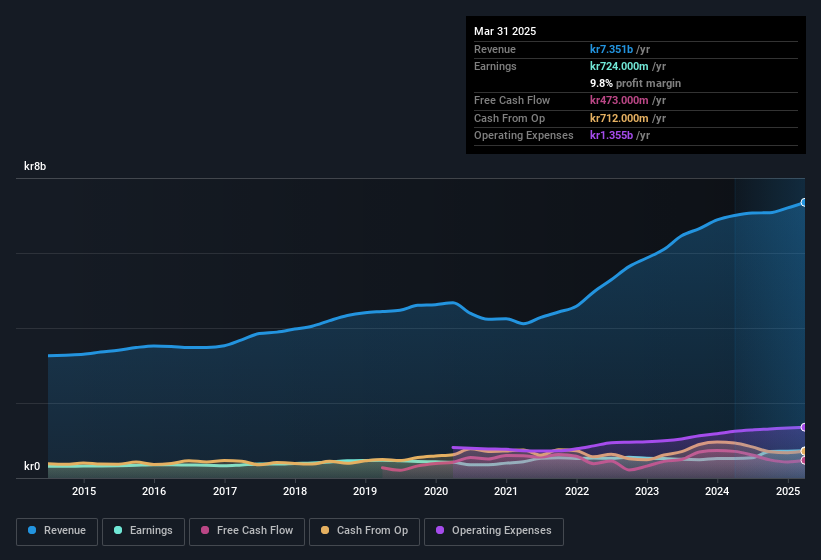
Task: Click the 2018 x-axis label
Action: tap(295, 491)
